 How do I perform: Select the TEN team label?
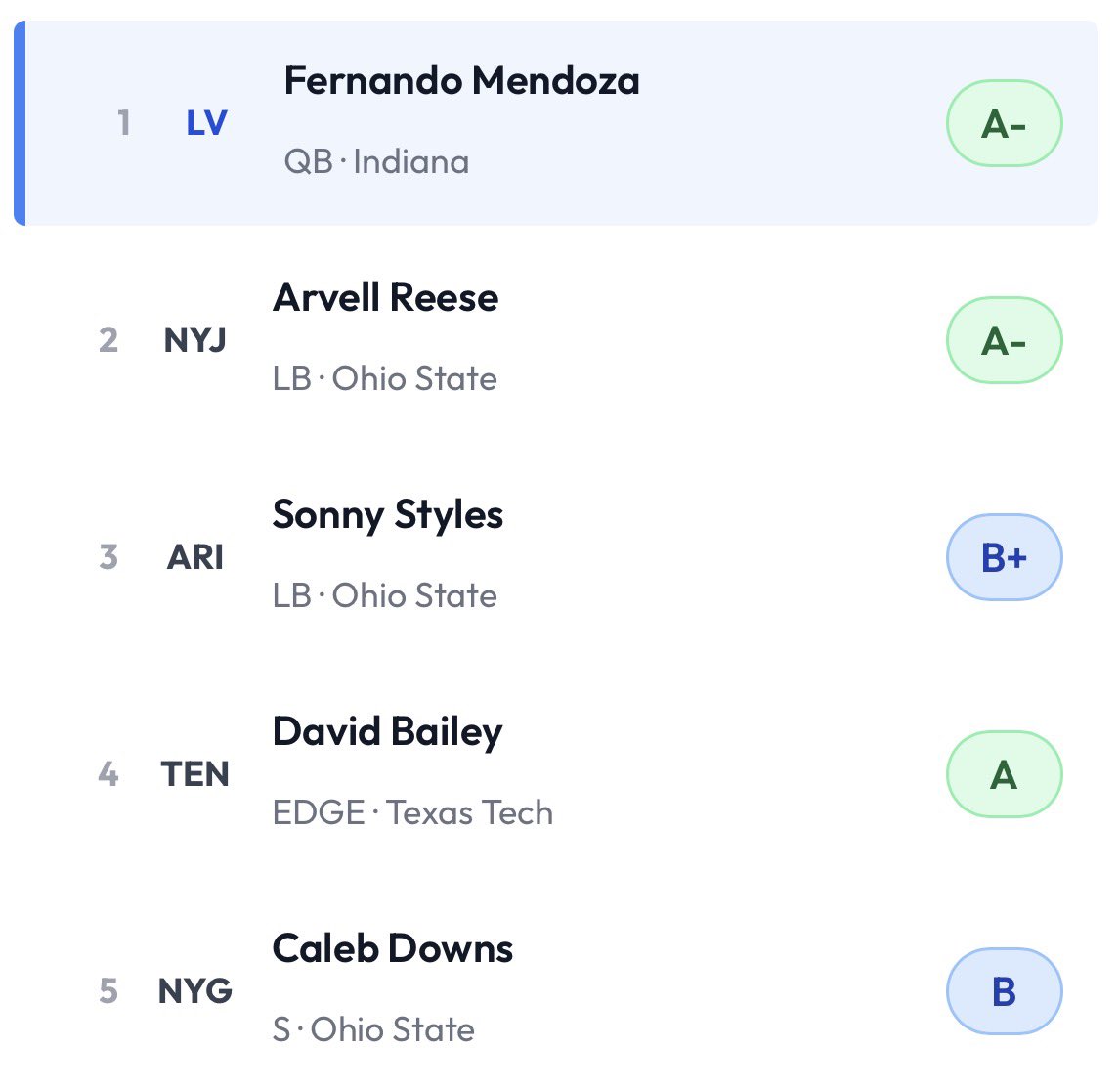point(194,773)
